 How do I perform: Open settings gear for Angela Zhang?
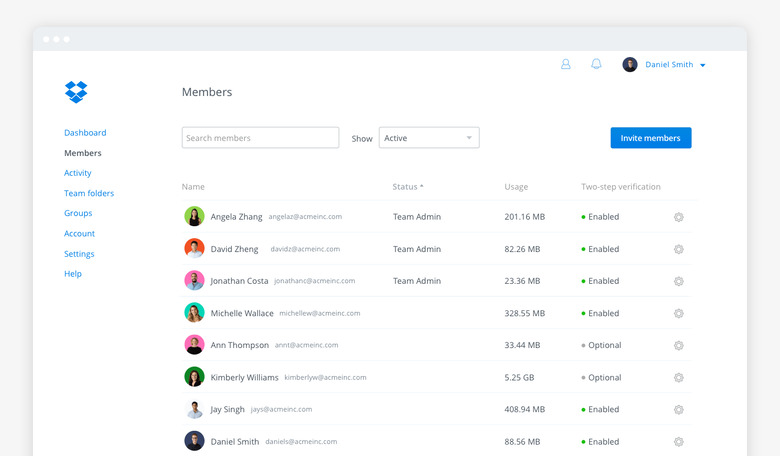point(679,217)
